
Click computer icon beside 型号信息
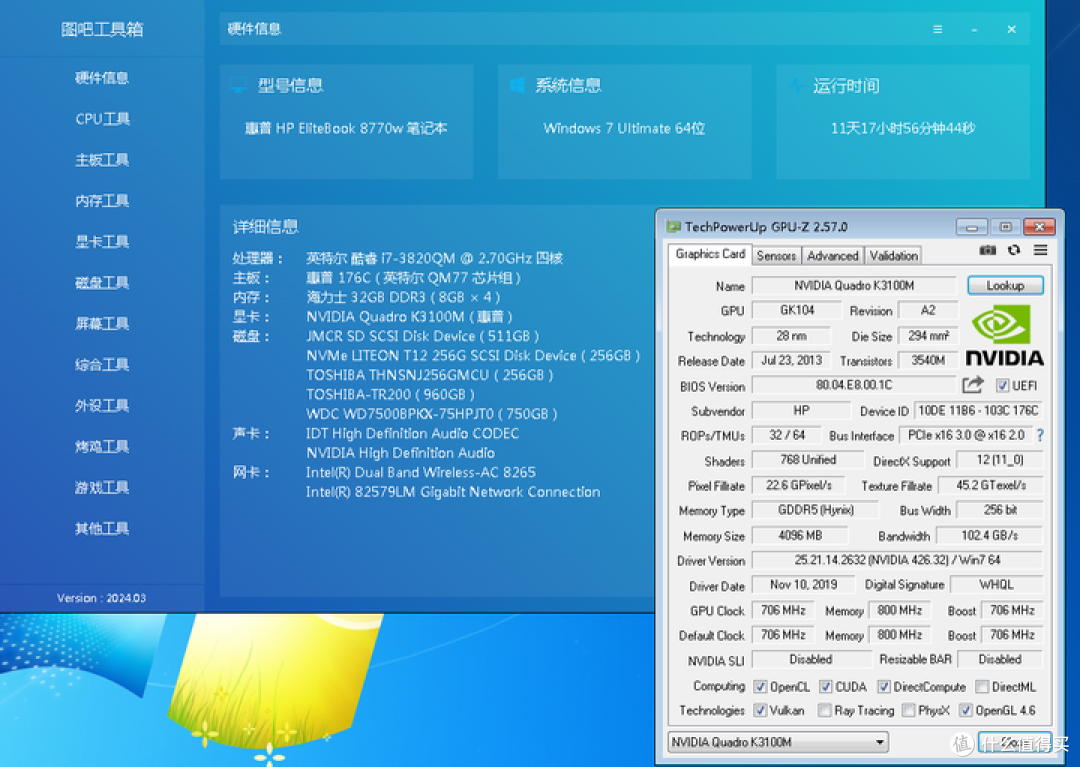pyautogui.click(x=238, y=85)
